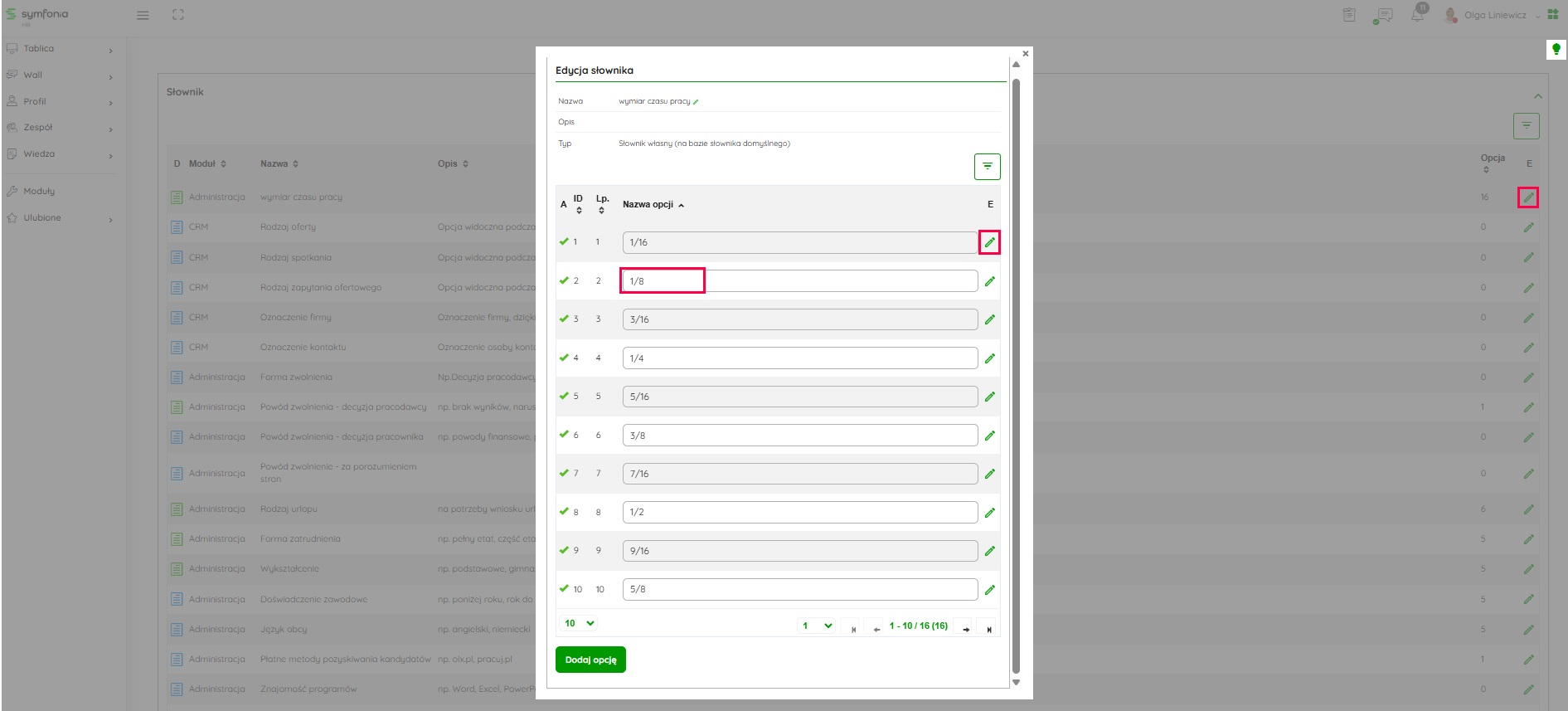The image size is (1568, 711).
Task: Close the Edycja słownika dialog
Action: point(1026,54)
